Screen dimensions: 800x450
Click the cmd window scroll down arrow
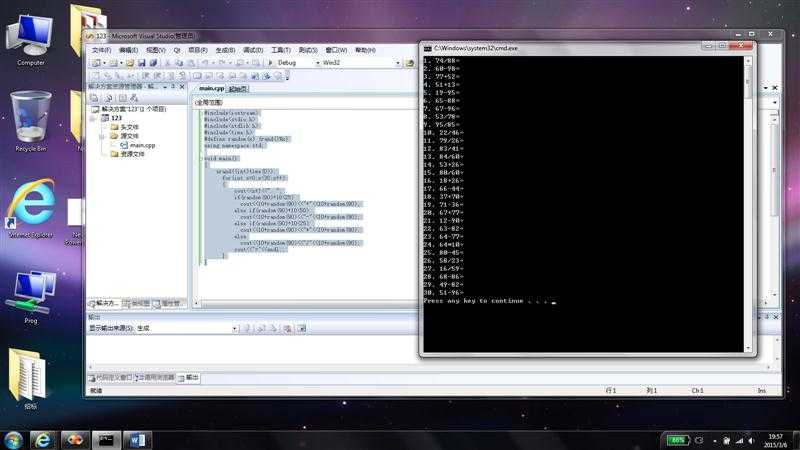tap(748, 348)
